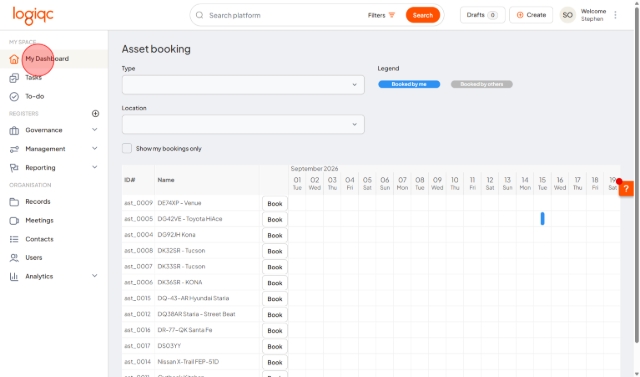This screenshot has width=640, height=377.
Task: Select the blue booking on Toyota HiAce row
Action: coord(542,219)
